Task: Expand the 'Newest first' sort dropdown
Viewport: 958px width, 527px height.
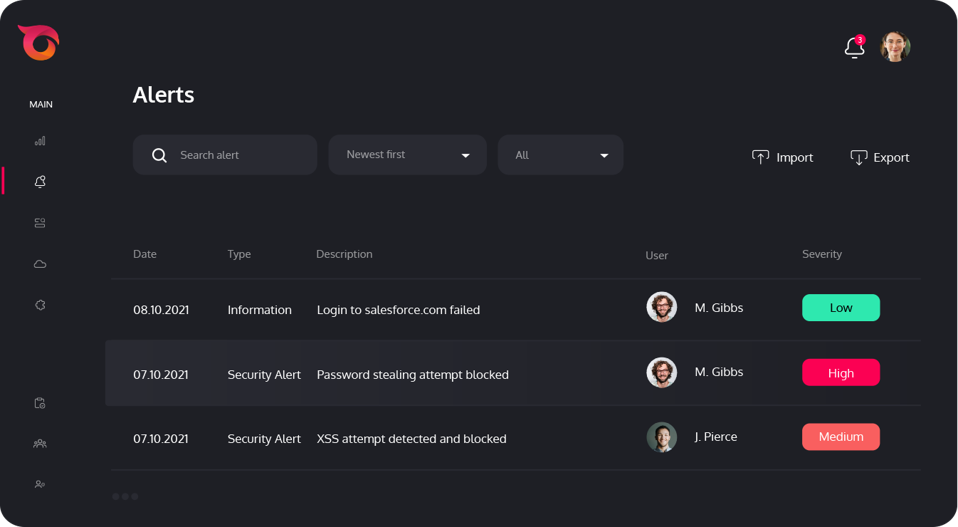Action: (x=407, y=155)
